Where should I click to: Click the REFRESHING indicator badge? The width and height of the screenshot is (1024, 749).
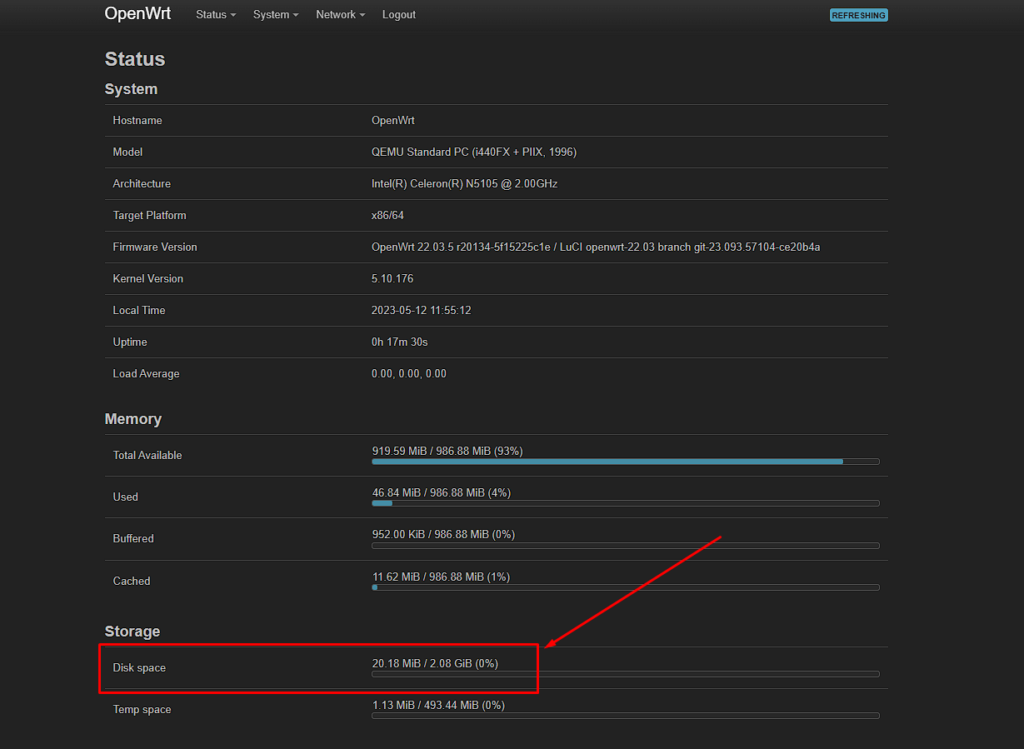tap(858, 15)
